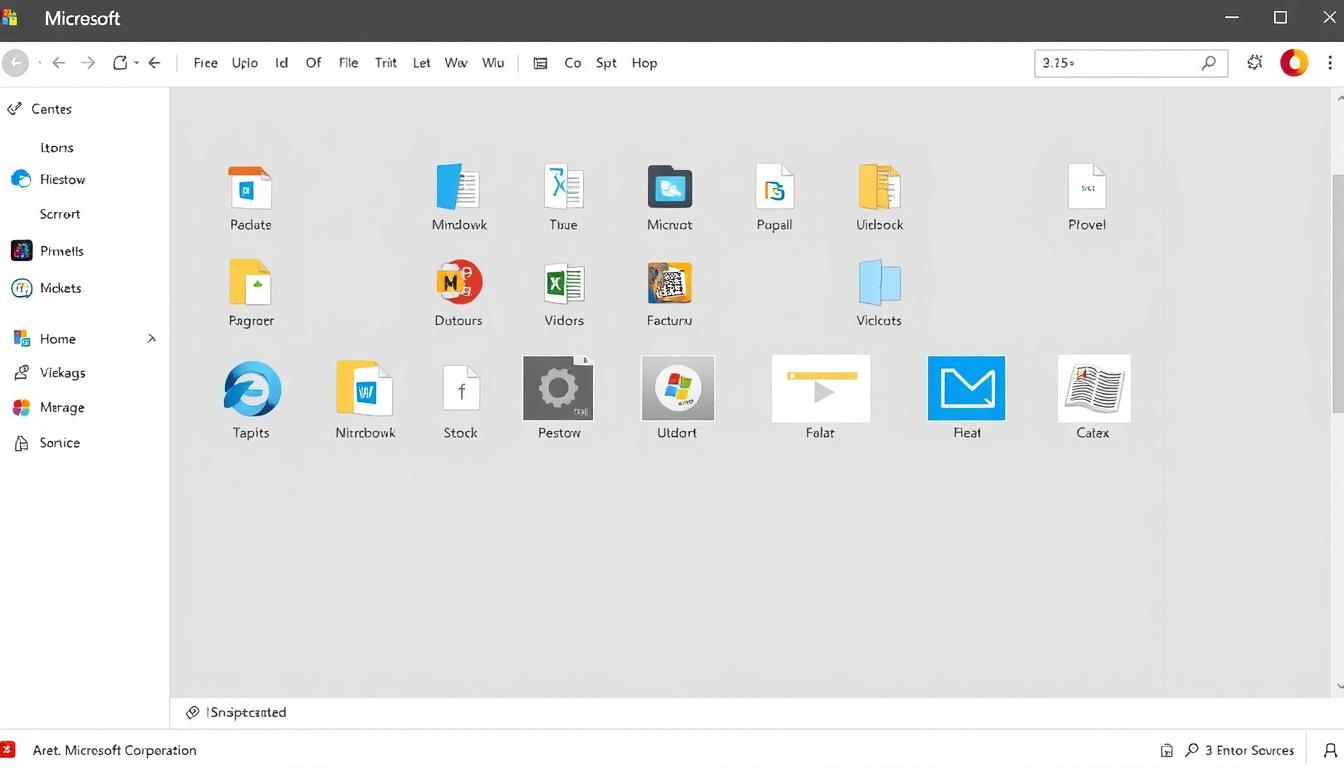Image resolution: width=1344 pixels, height=768 pixels.
Task: Select Centes in the sidebar
Action: click(x=51, y=109)
